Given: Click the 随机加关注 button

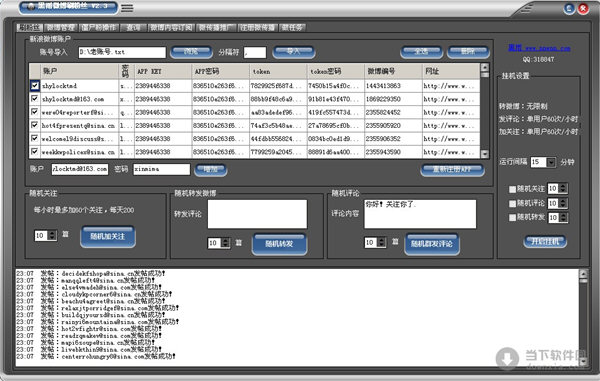Looking at the screenshot, I should pos(108,236).
